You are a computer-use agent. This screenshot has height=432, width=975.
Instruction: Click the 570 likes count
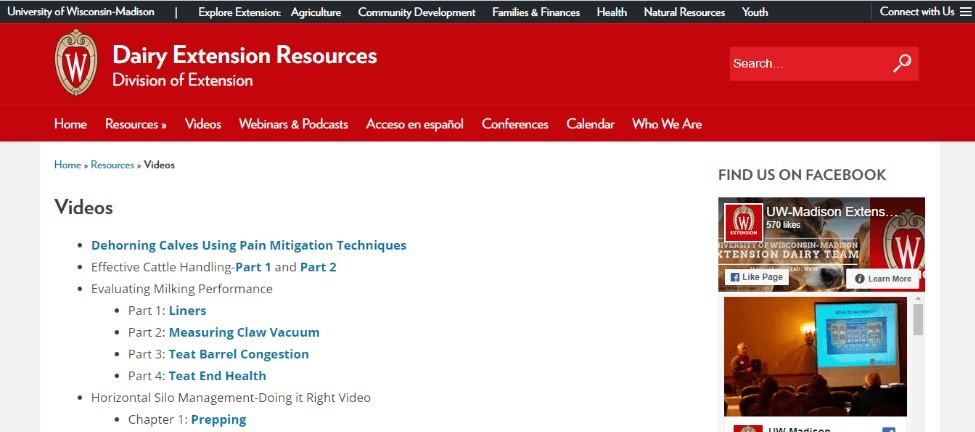pyautogui.click(x=783, y=225)
